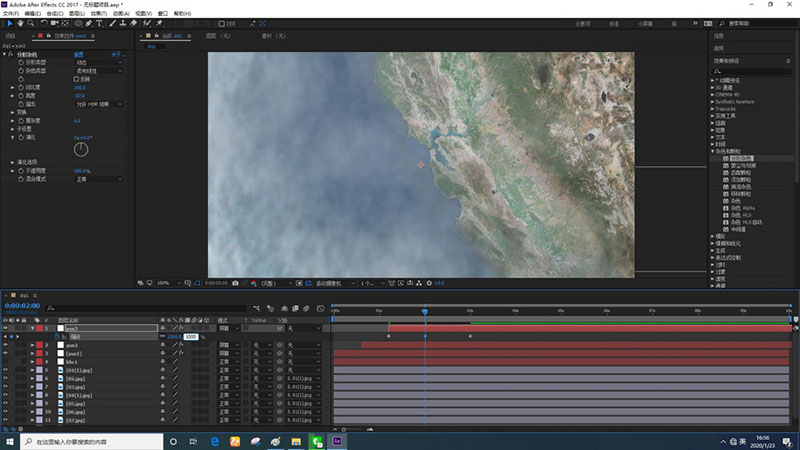The image size is (800, 450).
Task: Select the Zoom magnifier tool
Action: coord(32,22)
